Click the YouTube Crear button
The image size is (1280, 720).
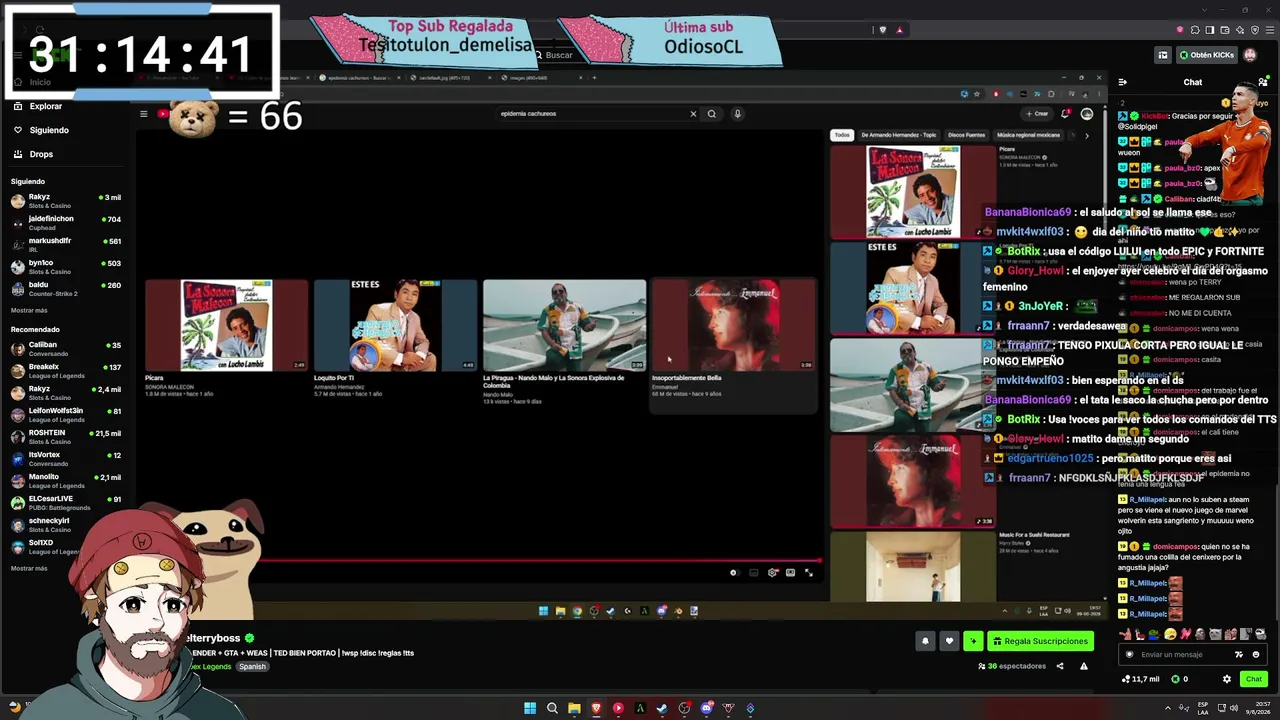coord(1038,114)
